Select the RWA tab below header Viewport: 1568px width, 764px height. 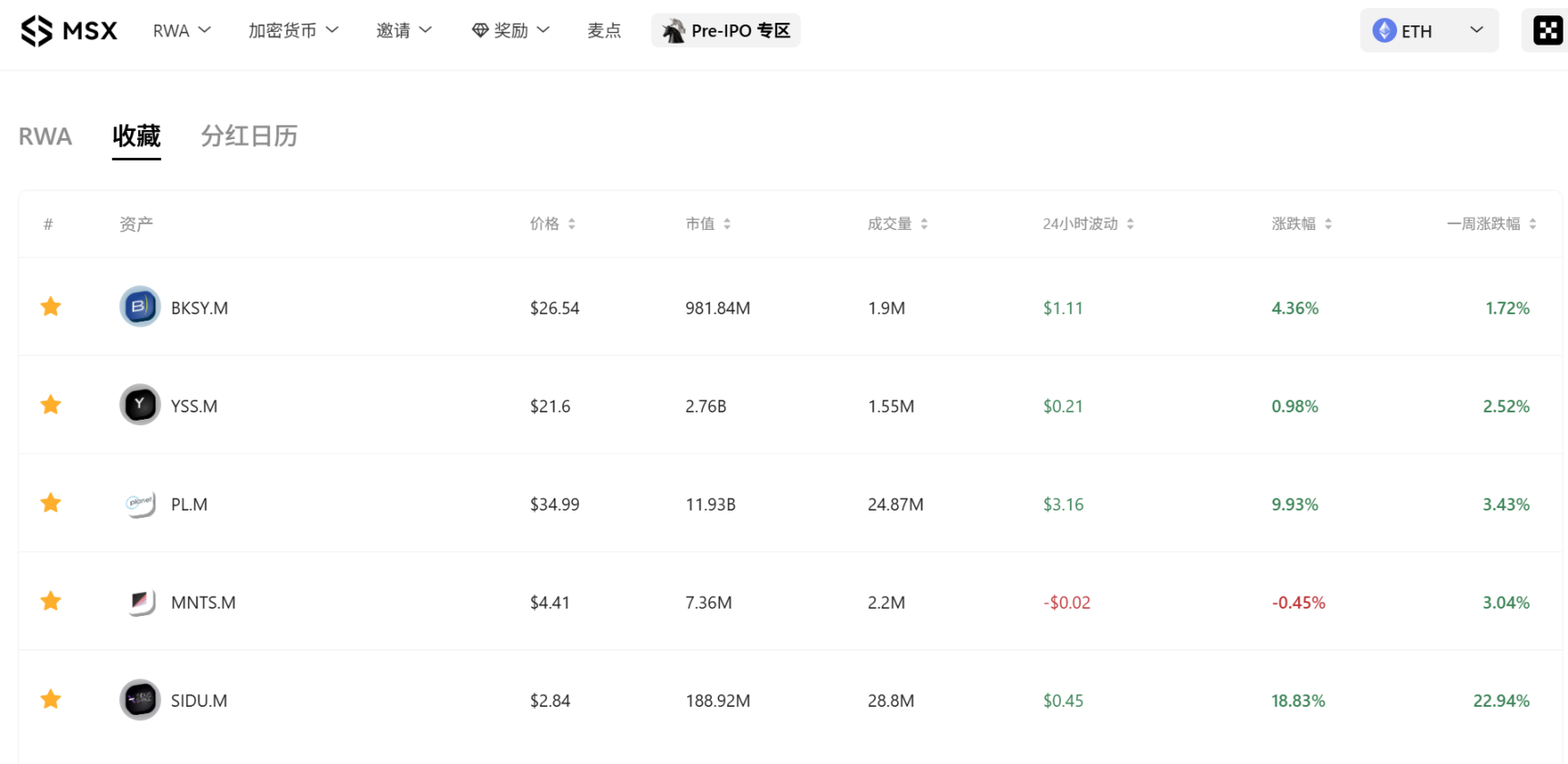pyautogui.click(x=45, y=136)
